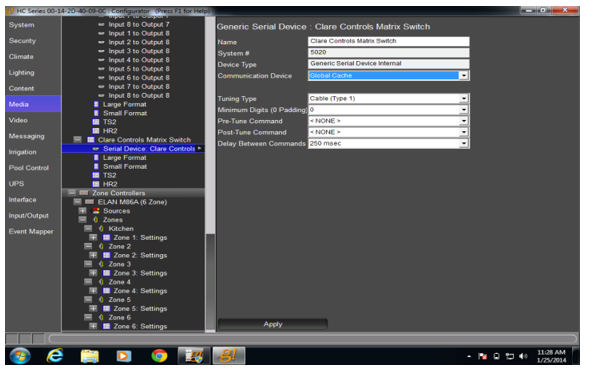The width and height of the screenshot is (589, 371).
Task: Click the Zone 4 speaker icon
Action: coord(101,282)
